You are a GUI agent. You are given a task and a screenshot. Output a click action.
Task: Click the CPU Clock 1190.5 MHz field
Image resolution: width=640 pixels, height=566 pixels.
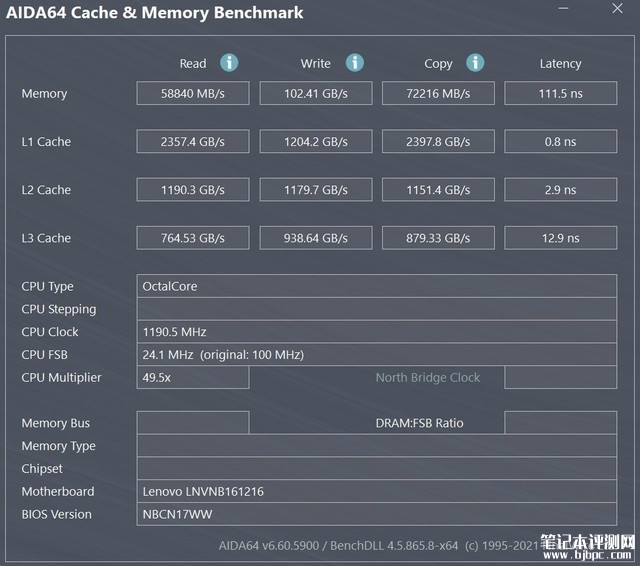[x=376, y=332]
